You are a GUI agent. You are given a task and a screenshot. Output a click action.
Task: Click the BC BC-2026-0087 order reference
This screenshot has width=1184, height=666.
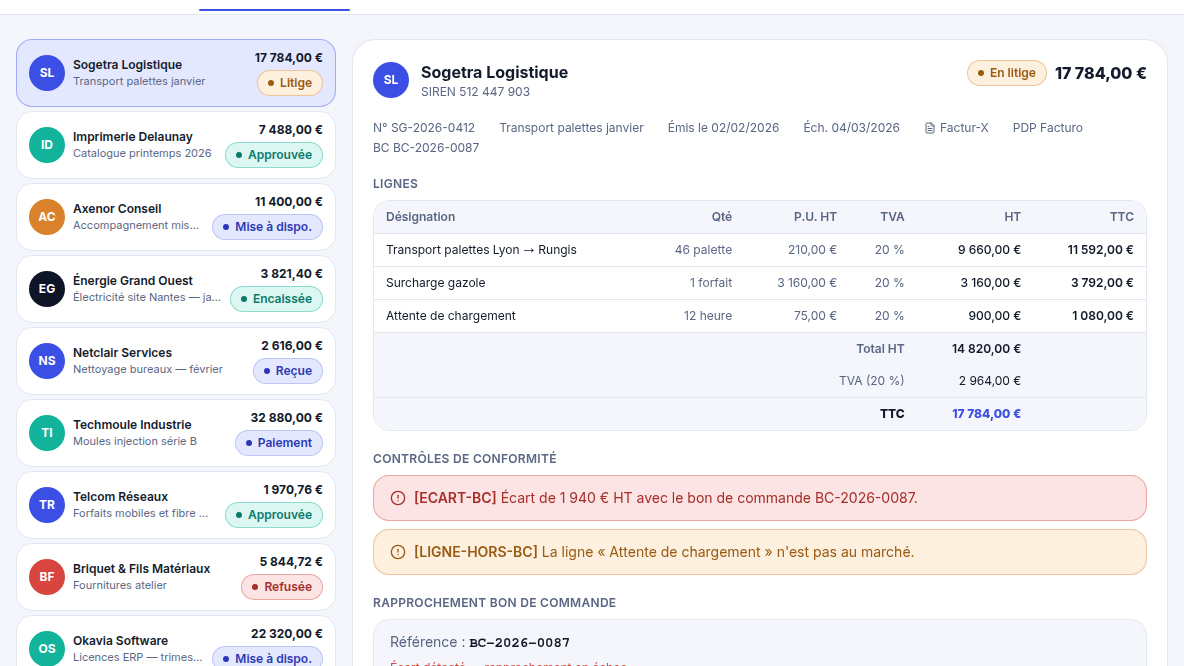pos(426,148)
